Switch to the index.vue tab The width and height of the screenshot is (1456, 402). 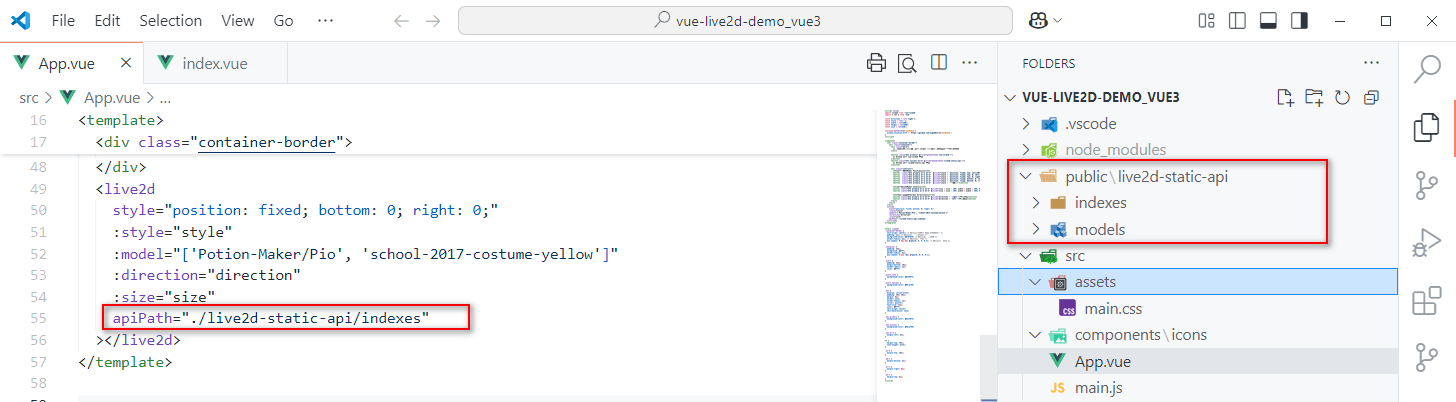(x=216, y=63)
